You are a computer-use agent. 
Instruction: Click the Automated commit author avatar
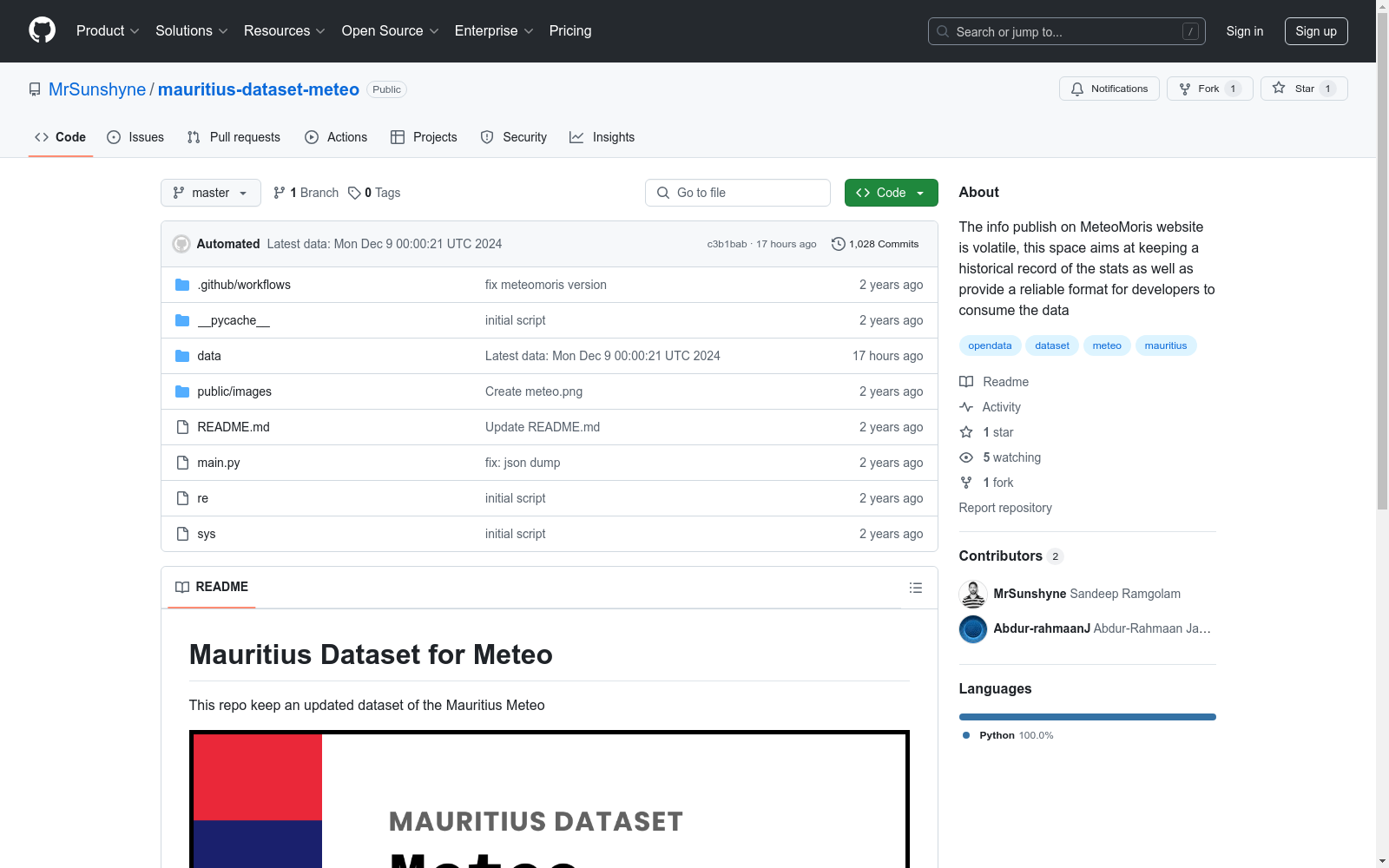(x=181, y=244)
